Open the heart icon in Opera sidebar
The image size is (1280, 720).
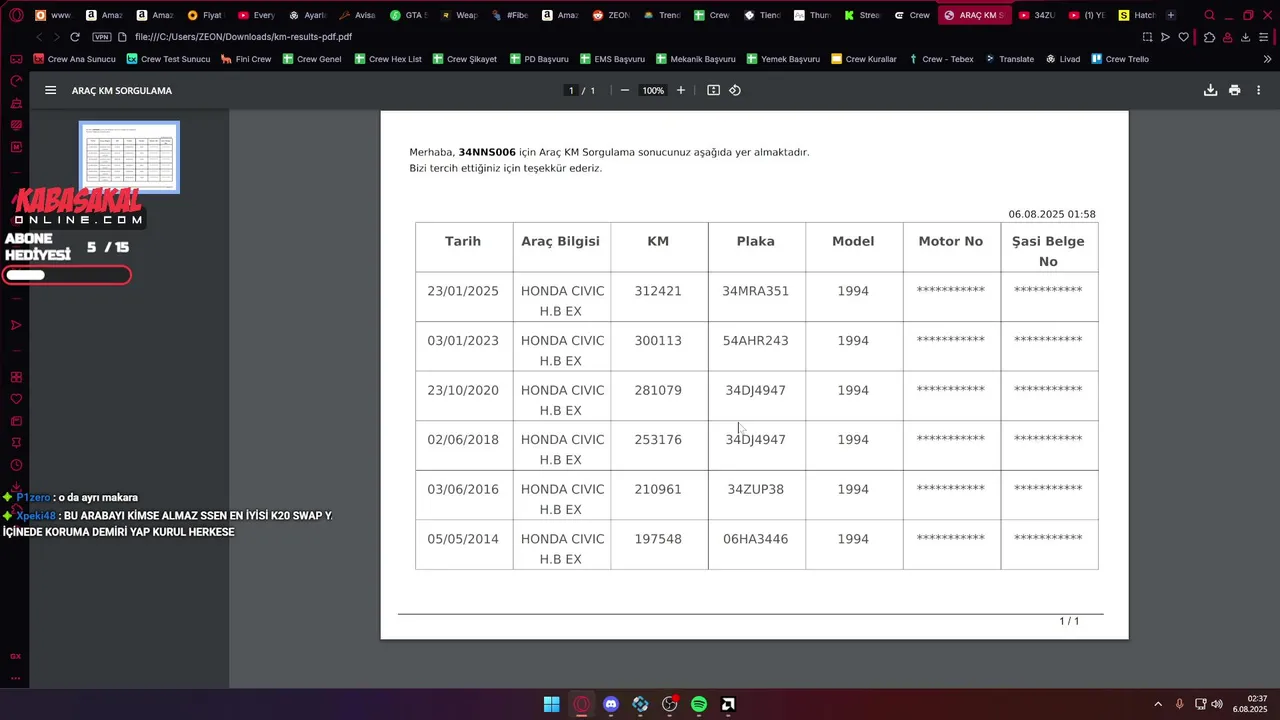pos(16,399)
